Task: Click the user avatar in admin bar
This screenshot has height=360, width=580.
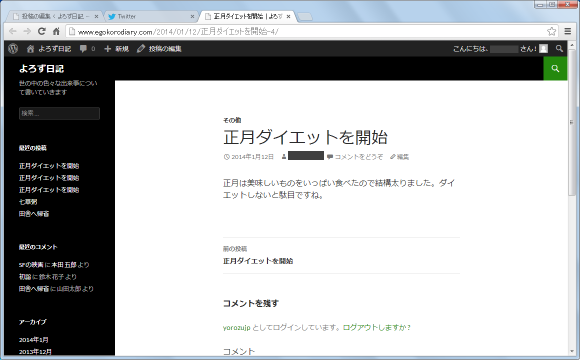Action: 543,48
